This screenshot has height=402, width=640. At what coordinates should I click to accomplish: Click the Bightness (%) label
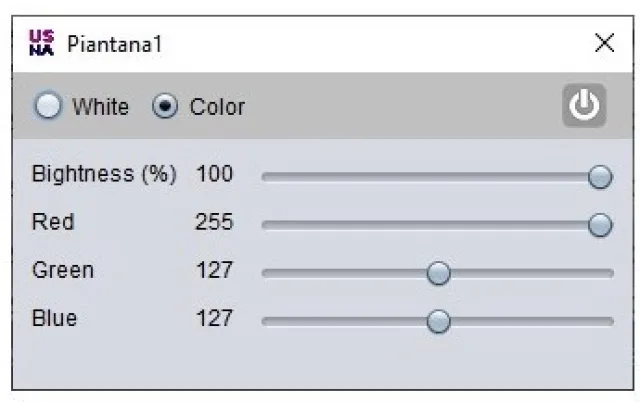104,174
